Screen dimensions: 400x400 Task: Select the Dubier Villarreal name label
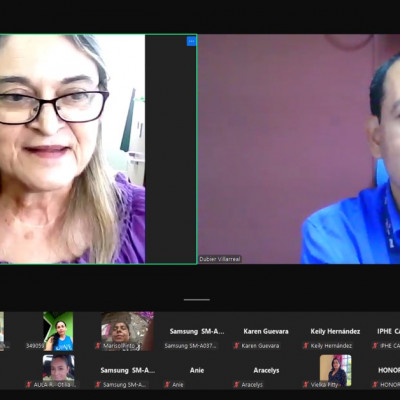220,259
